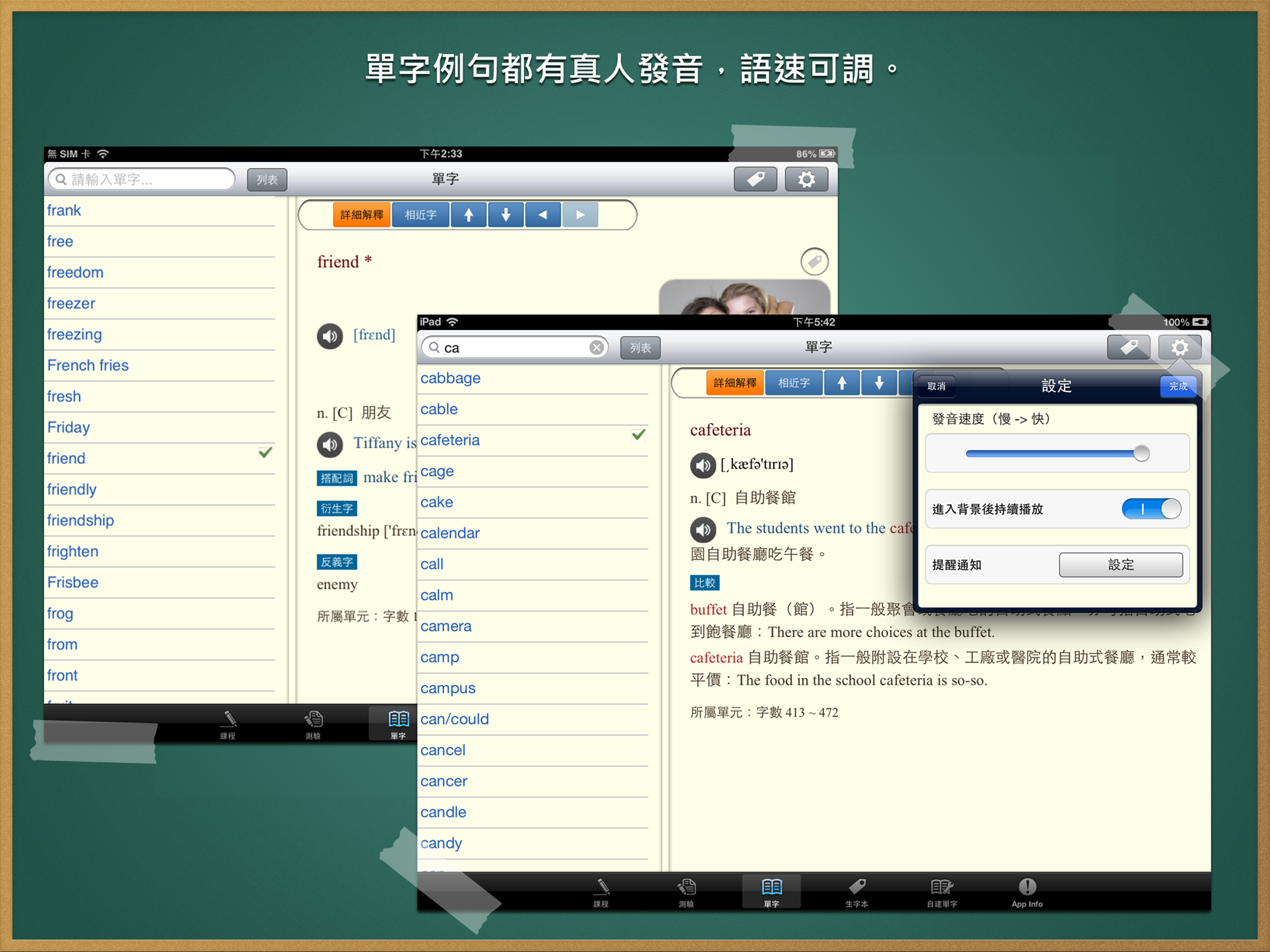This screenshot has height=952, width=1270.
Task: Open 自建單字 tab
Action: tap(942, 892)
